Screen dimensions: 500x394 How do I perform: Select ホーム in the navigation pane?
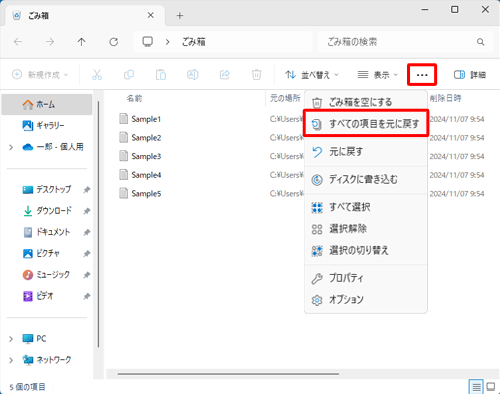(47, 105)
